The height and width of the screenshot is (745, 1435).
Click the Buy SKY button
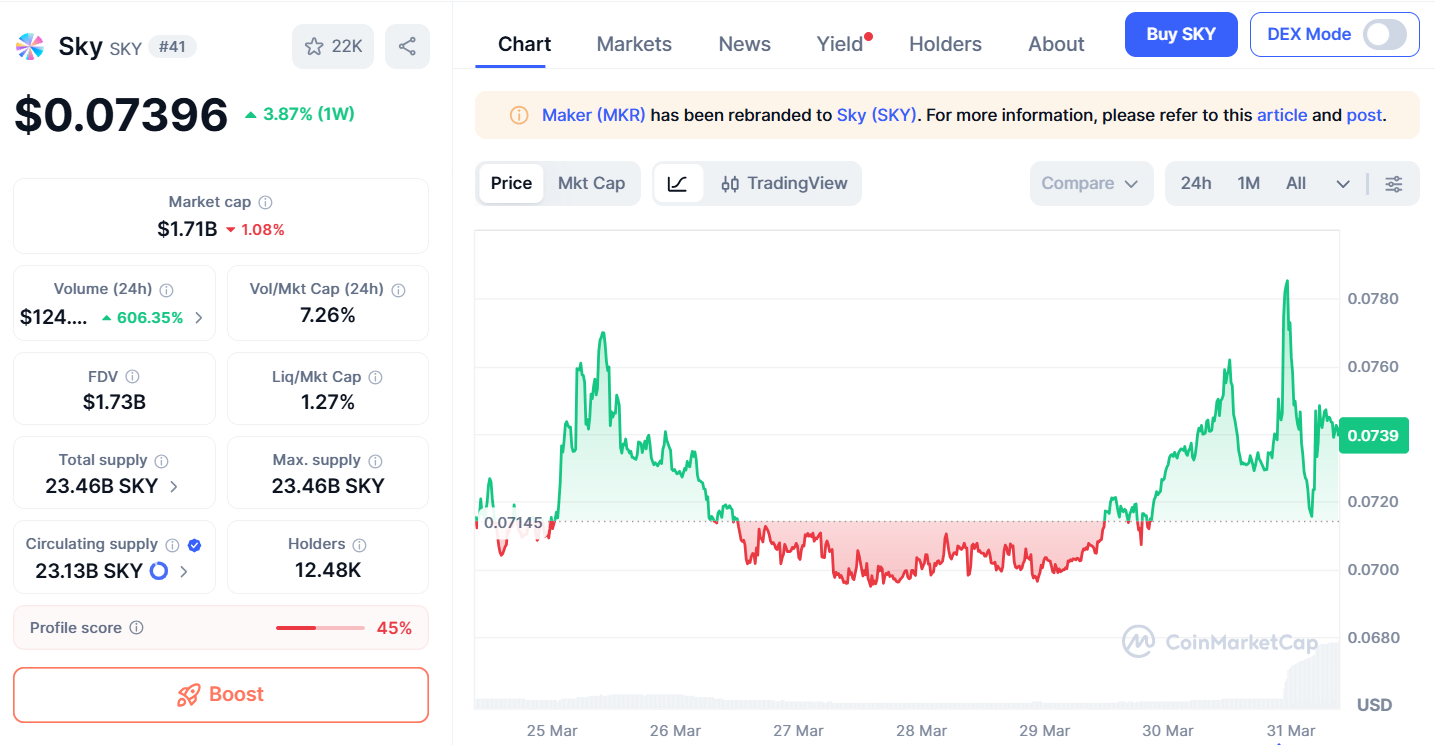pos(1181,34)
